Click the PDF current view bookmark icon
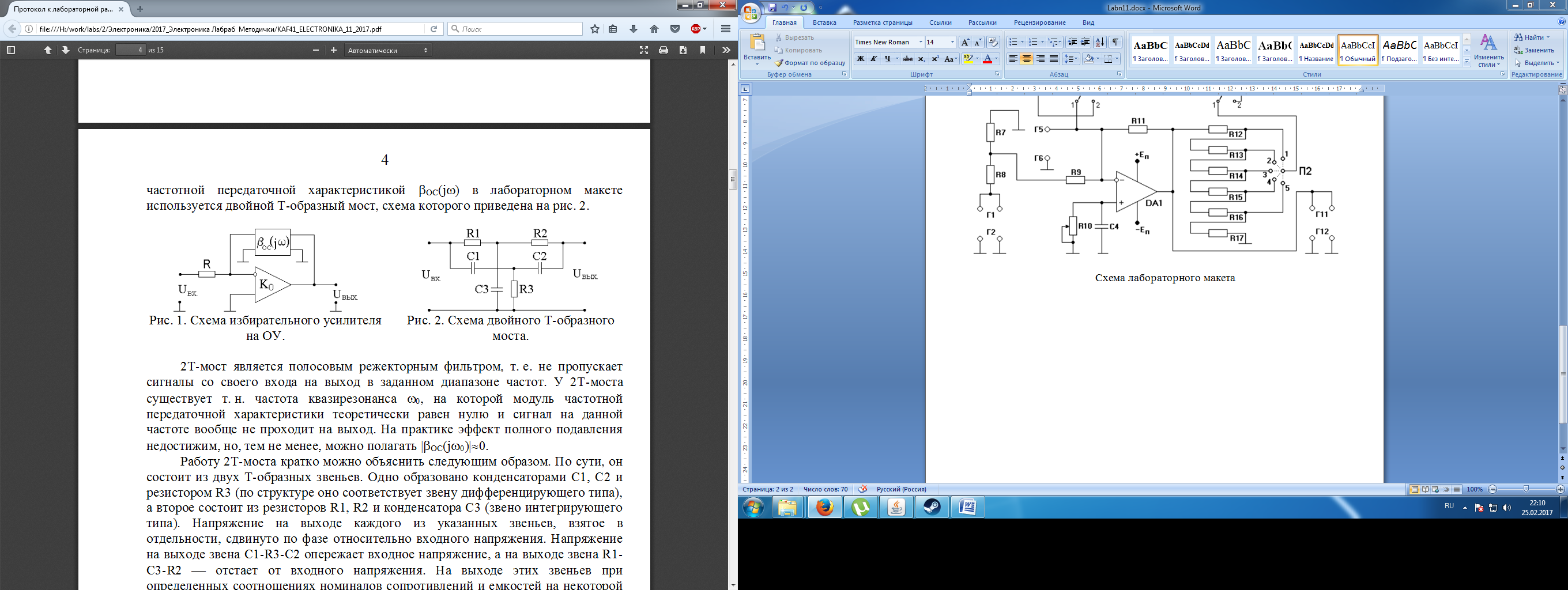 703,50
